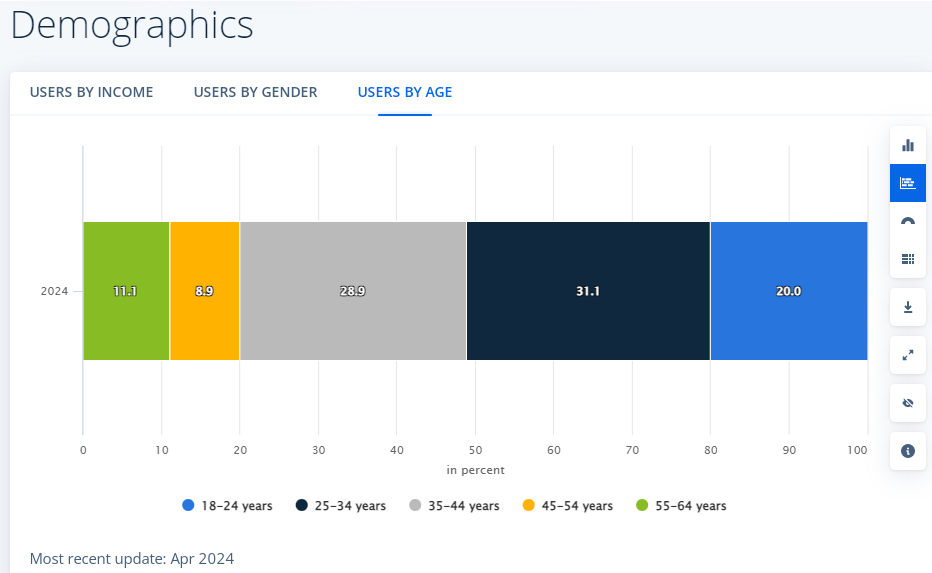Click the gray 28.9 bar segment
This screenshot has height=573, width=932.
(x=353, y=291)
